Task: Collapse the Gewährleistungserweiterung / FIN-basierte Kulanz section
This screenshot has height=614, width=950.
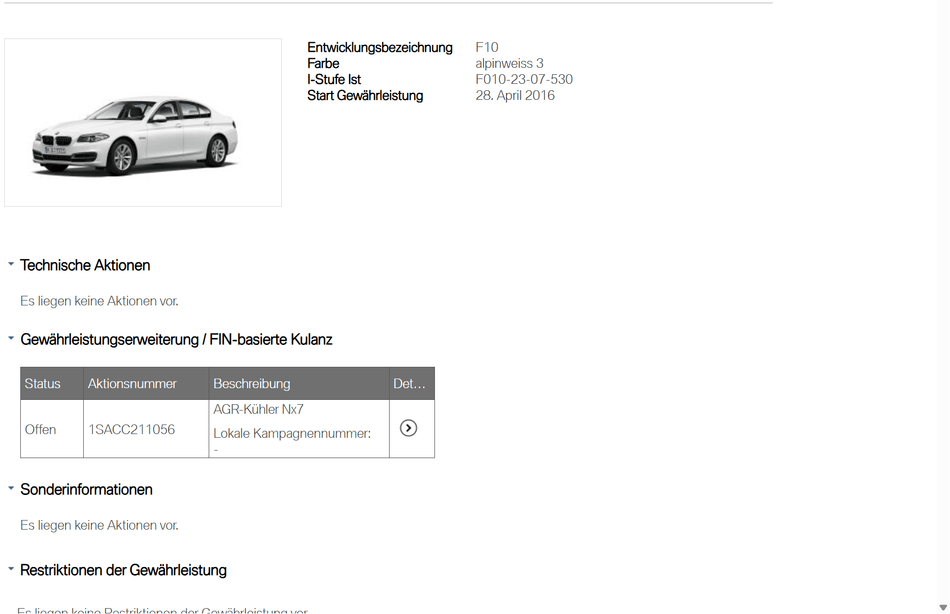Action: (10, 339)
